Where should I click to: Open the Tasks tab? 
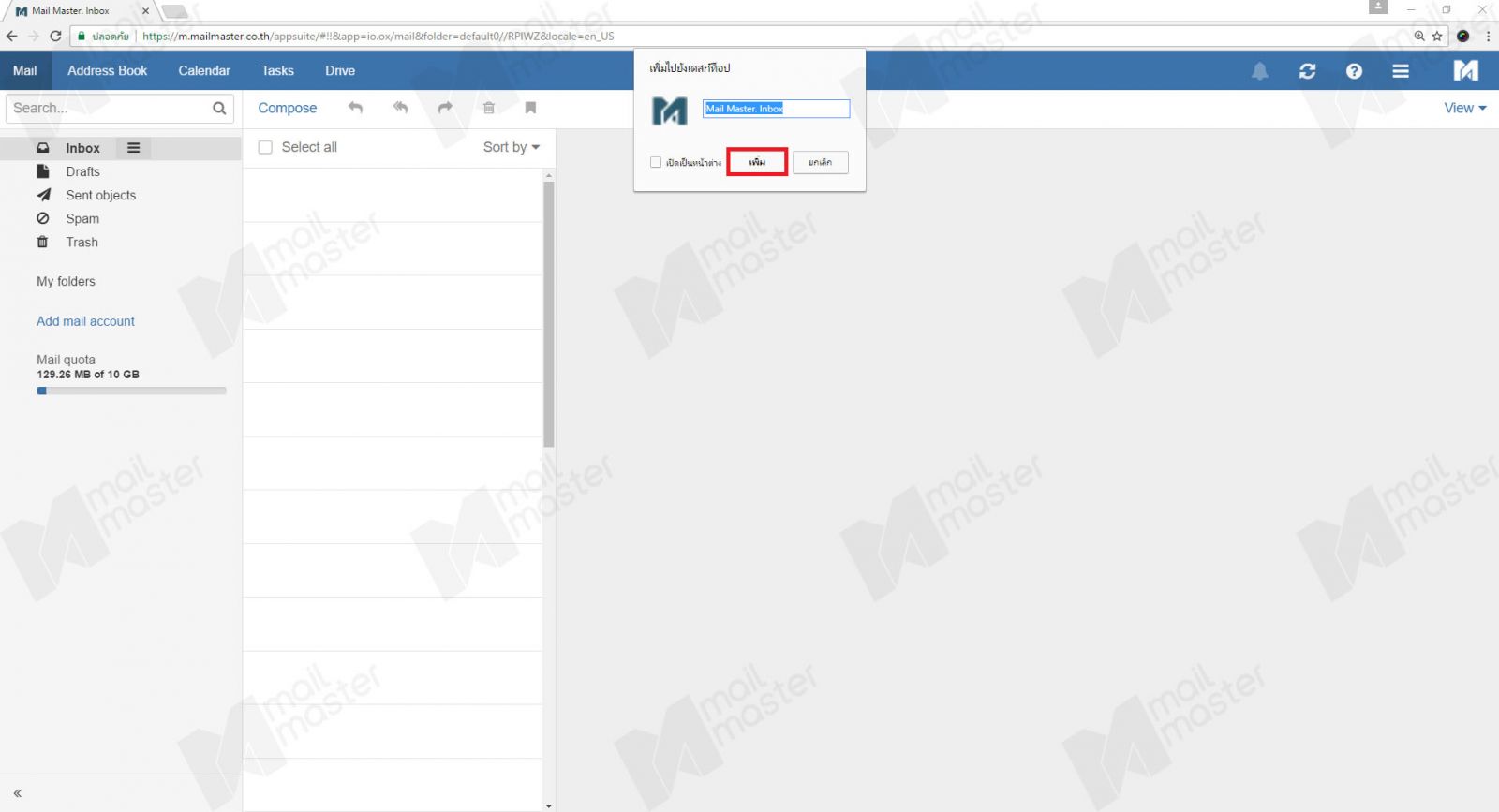pos(277,70)
